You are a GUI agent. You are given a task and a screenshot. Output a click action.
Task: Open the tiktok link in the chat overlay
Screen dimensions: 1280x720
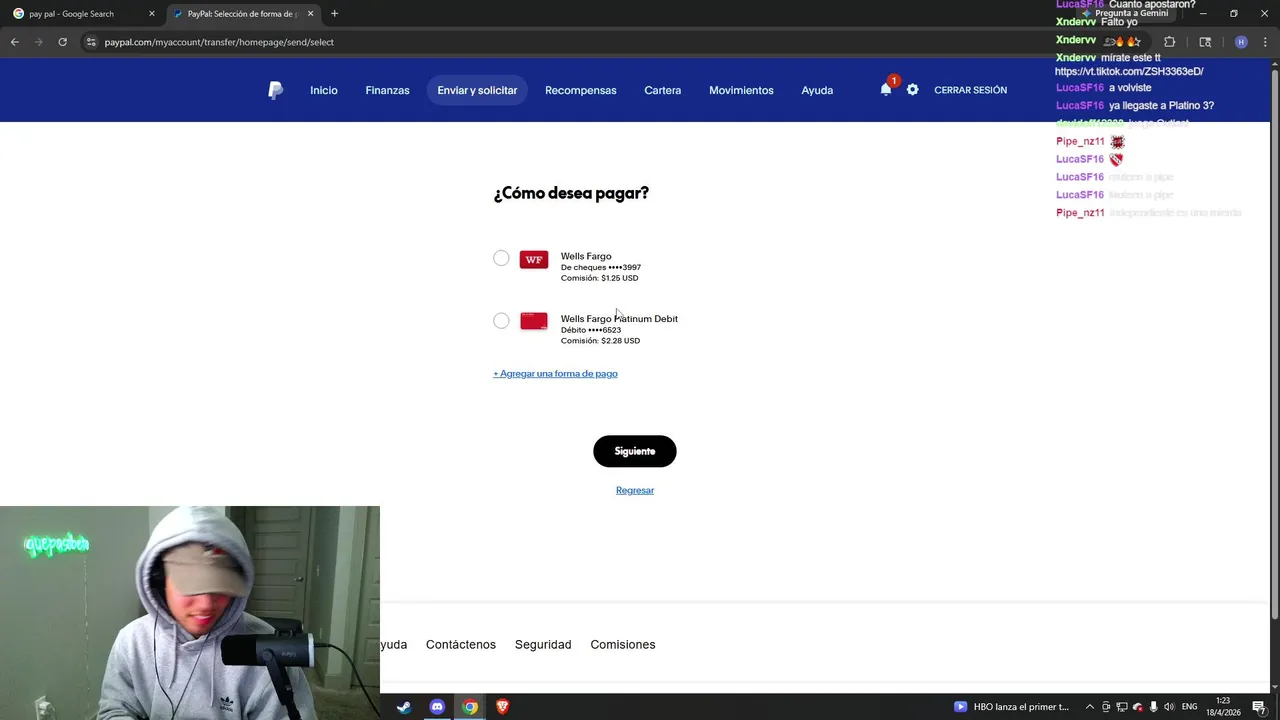pyautogui.click(x=1129, y=72)
